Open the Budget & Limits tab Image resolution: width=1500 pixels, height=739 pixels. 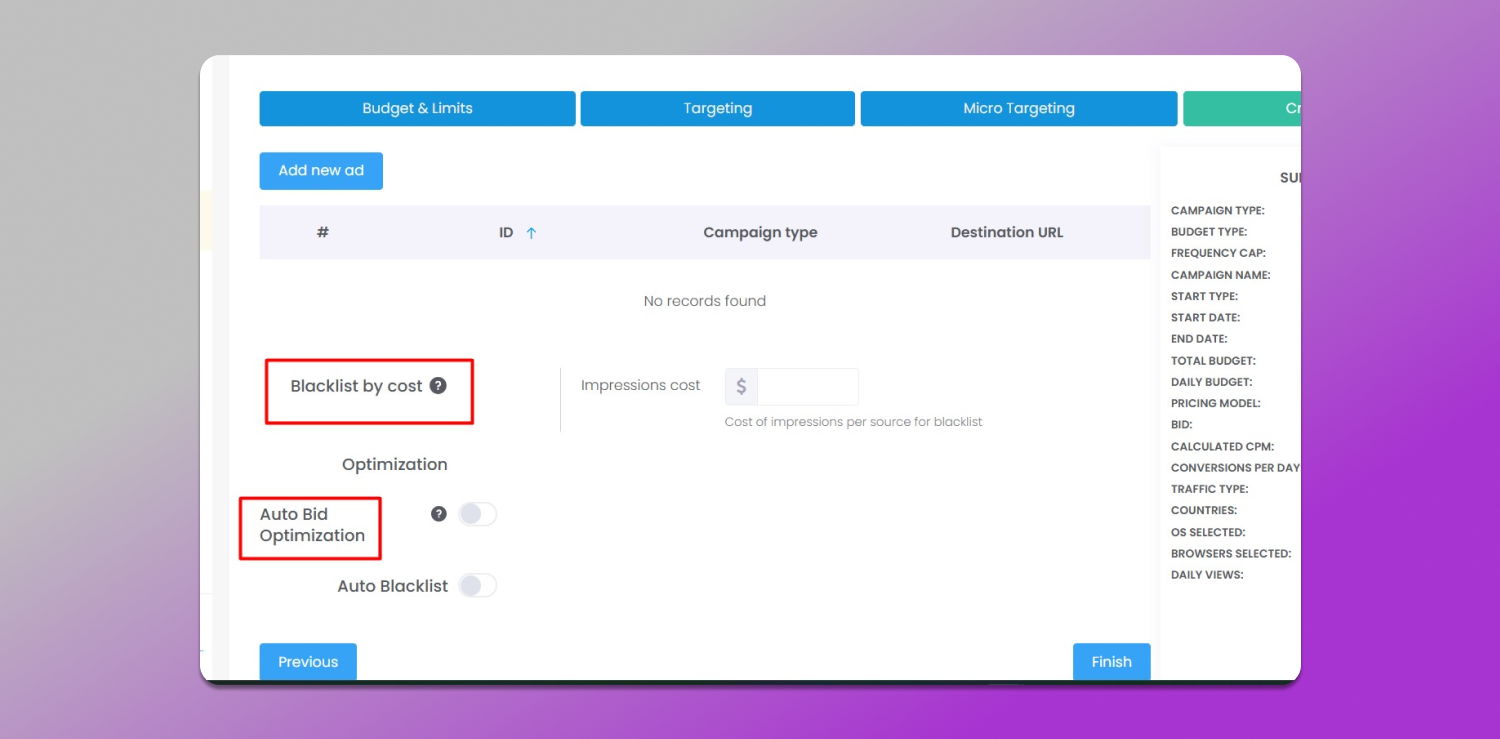coord(417,109)
